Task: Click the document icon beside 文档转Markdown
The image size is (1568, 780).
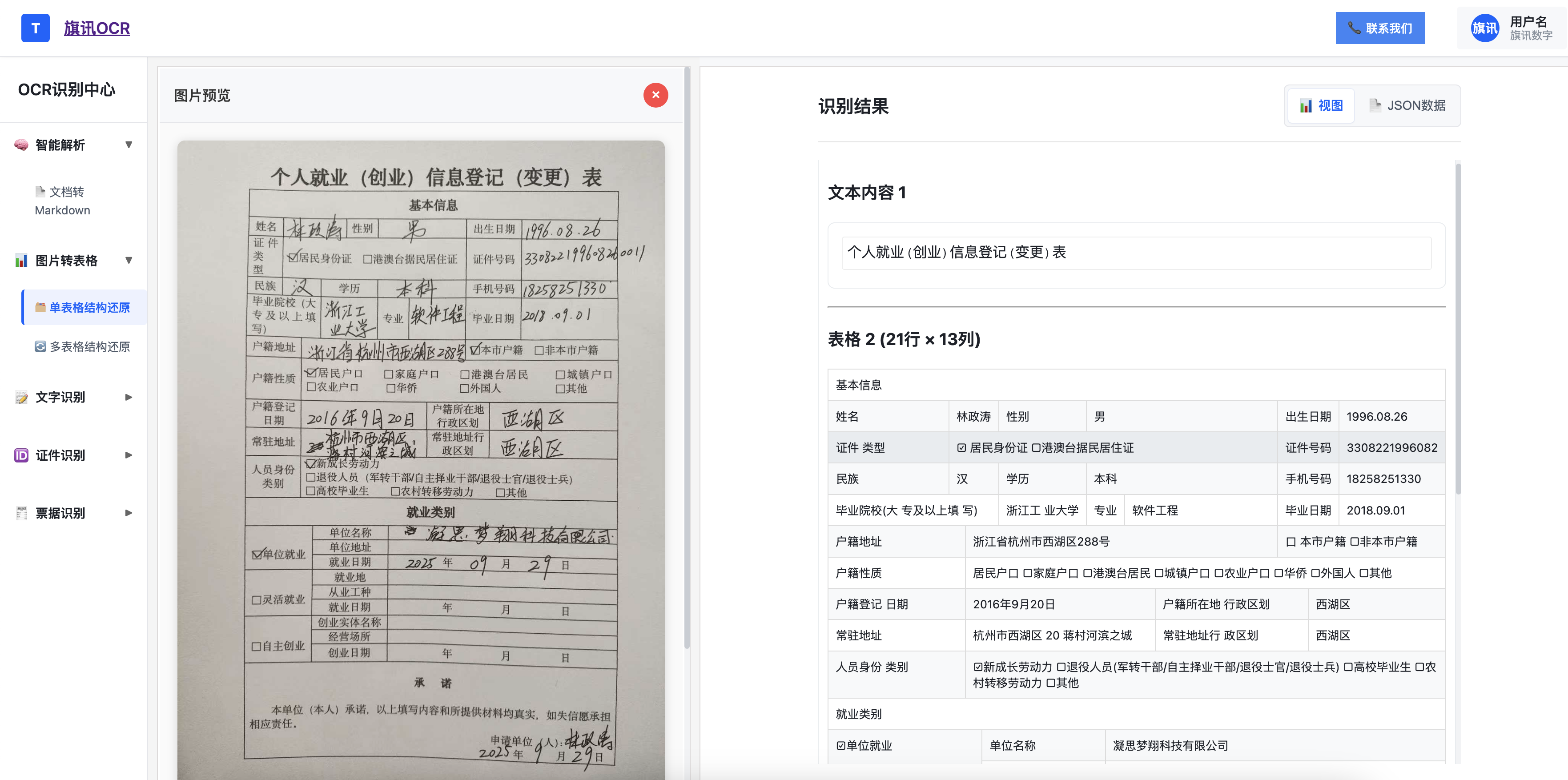Action: click(x=40, y=192)
